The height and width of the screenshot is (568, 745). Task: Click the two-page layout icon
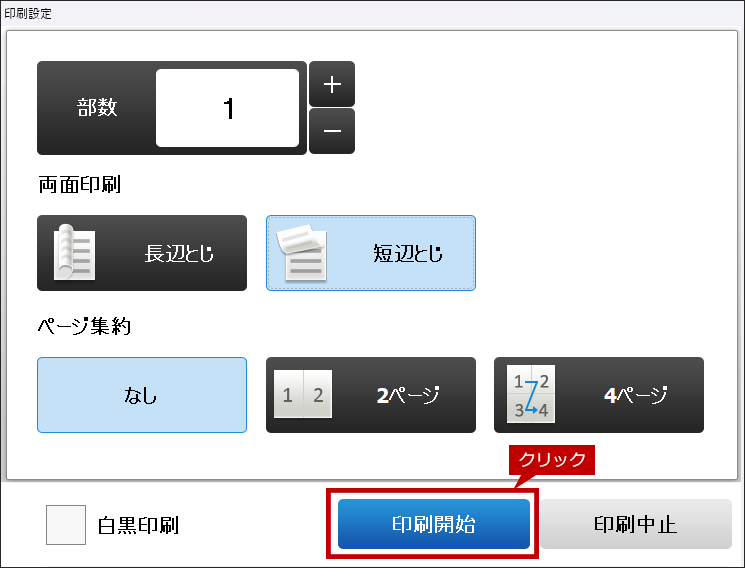(302, 395)
